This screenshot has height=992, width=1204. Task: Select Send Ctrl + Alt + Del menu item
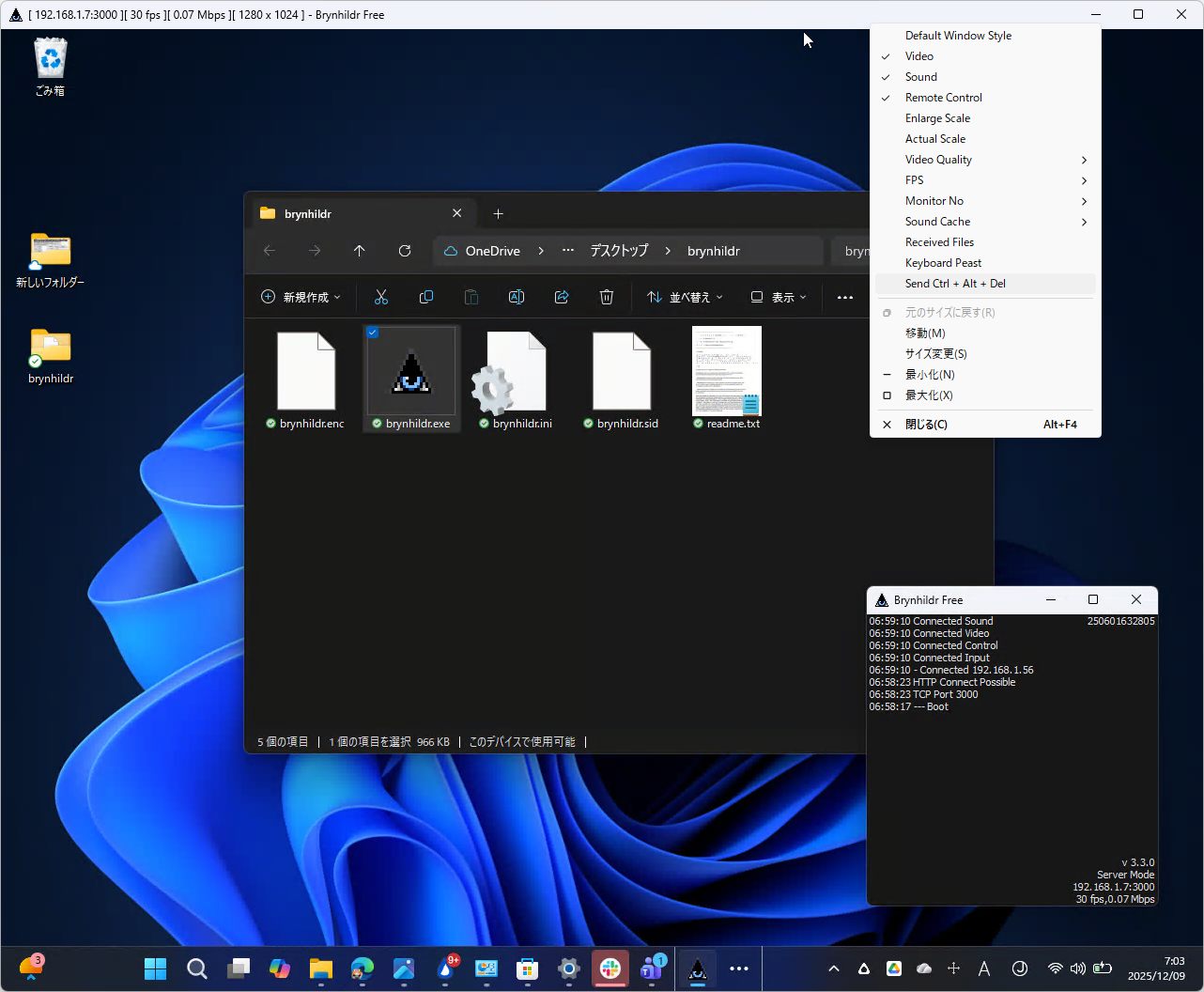click(955, 284)
